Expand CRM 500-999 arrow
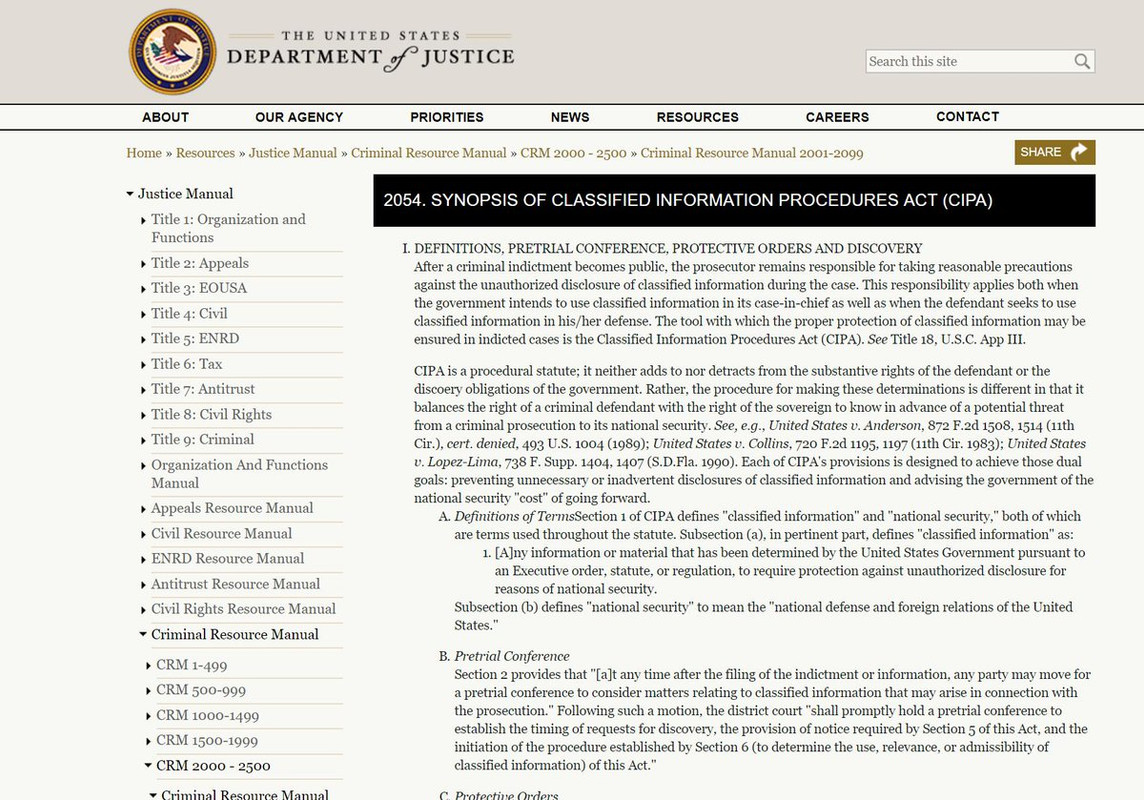 pos(148,691)
